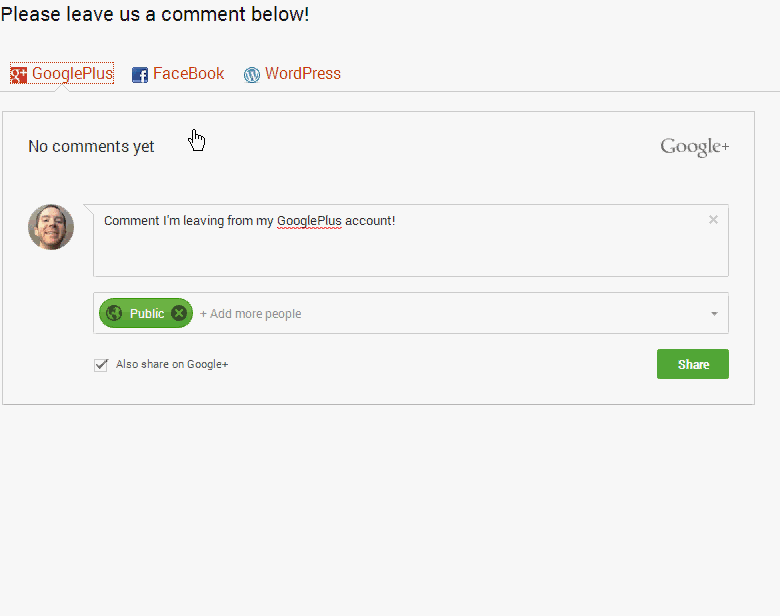The height and width of the screenshot is (616, 780).
Task: Click the No comments yet heading
Action: click(91, 147)
